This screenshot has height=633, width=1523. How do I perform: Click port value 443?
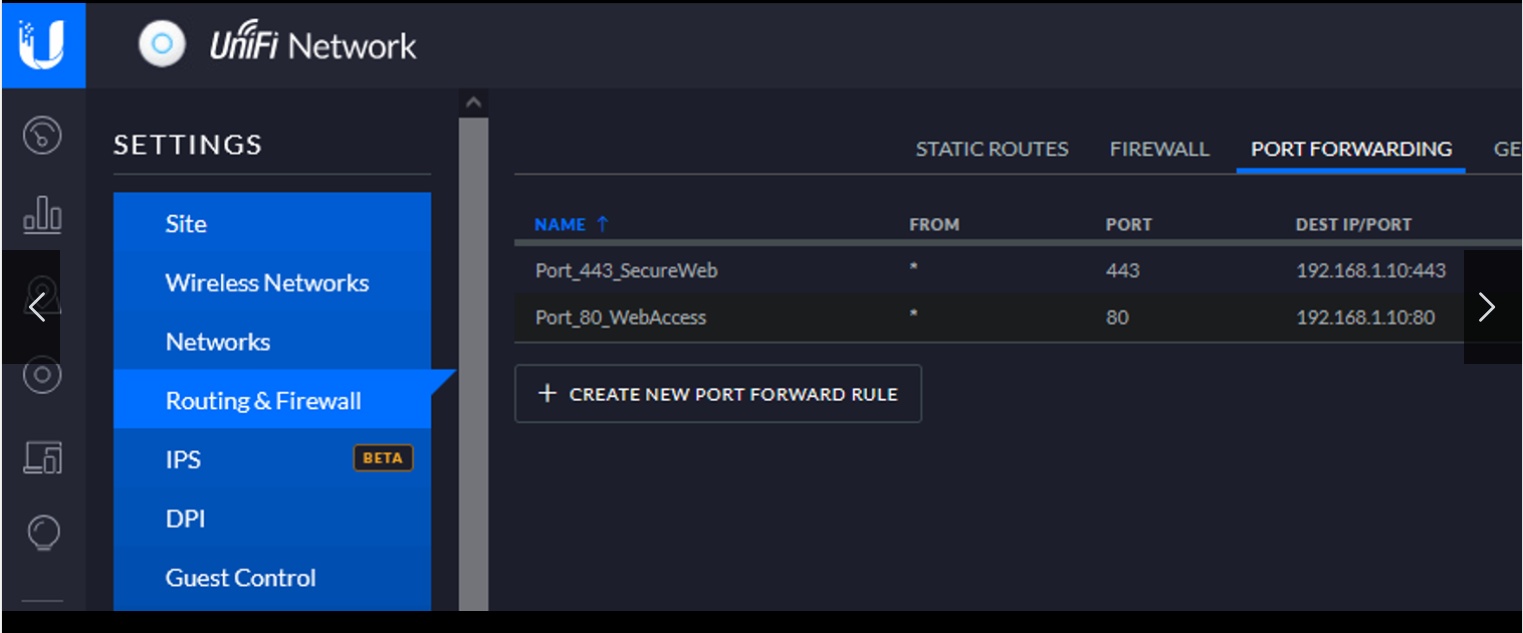coord(1123,270)
